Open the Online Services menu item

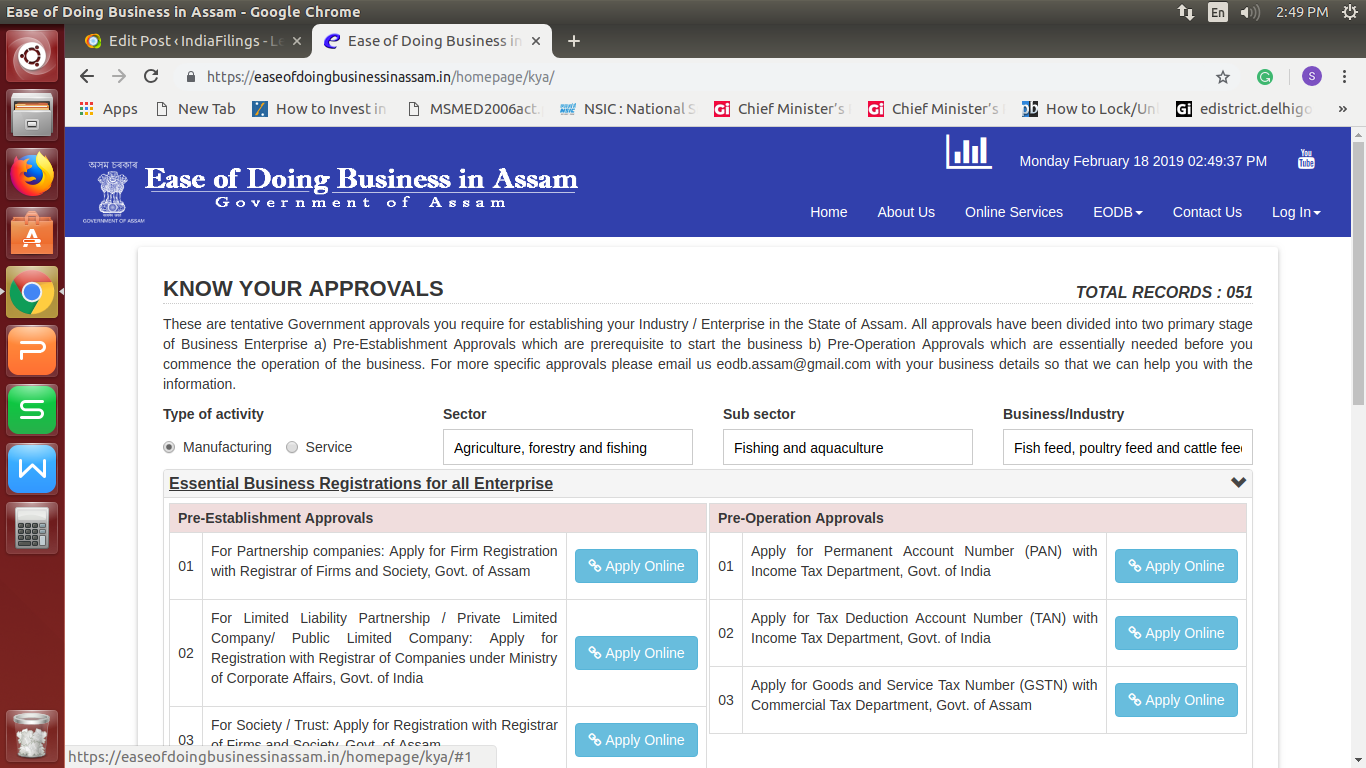click(1013, 212)
